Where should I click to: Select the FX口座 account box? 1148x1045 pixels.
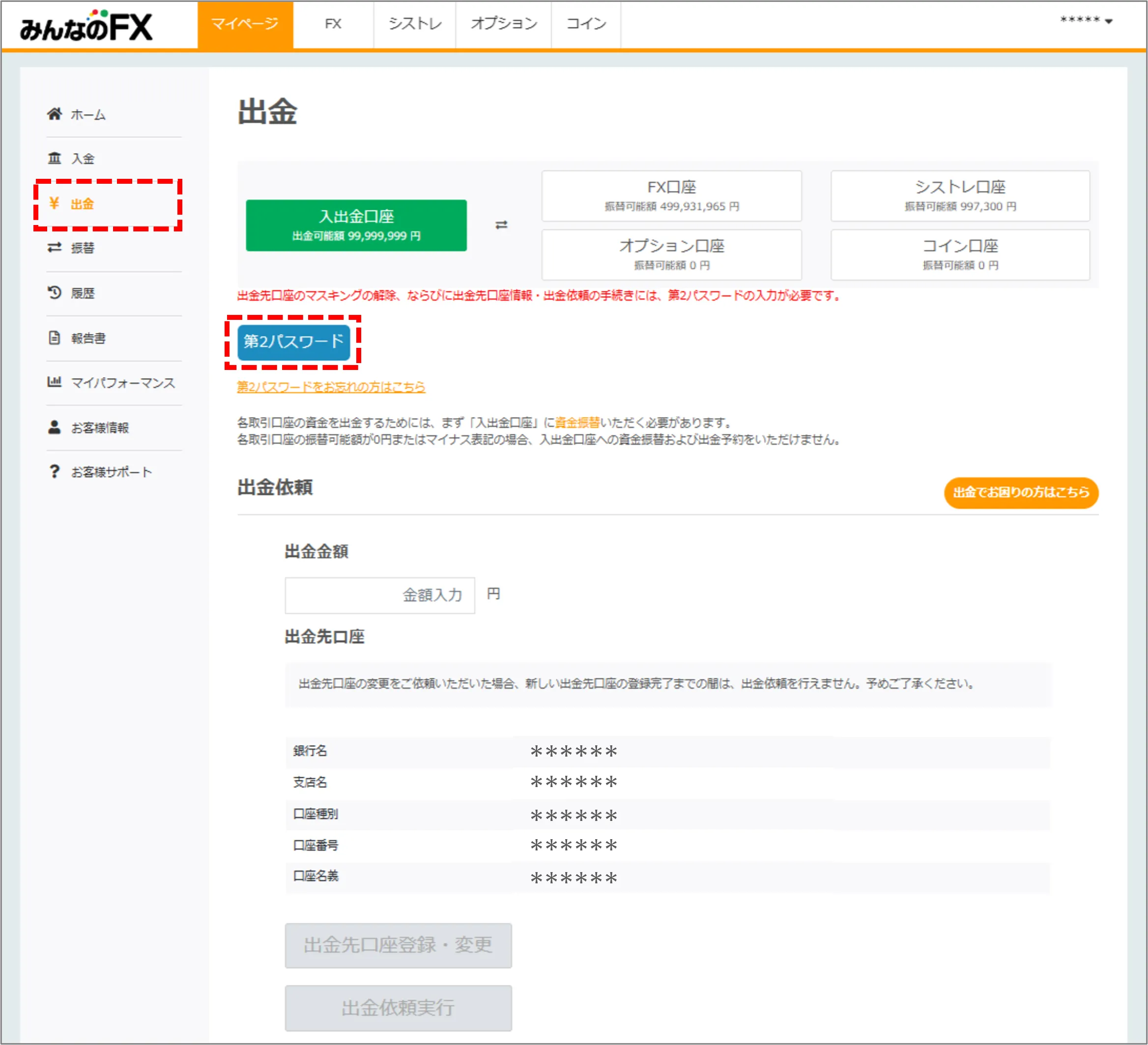[671, 196]
